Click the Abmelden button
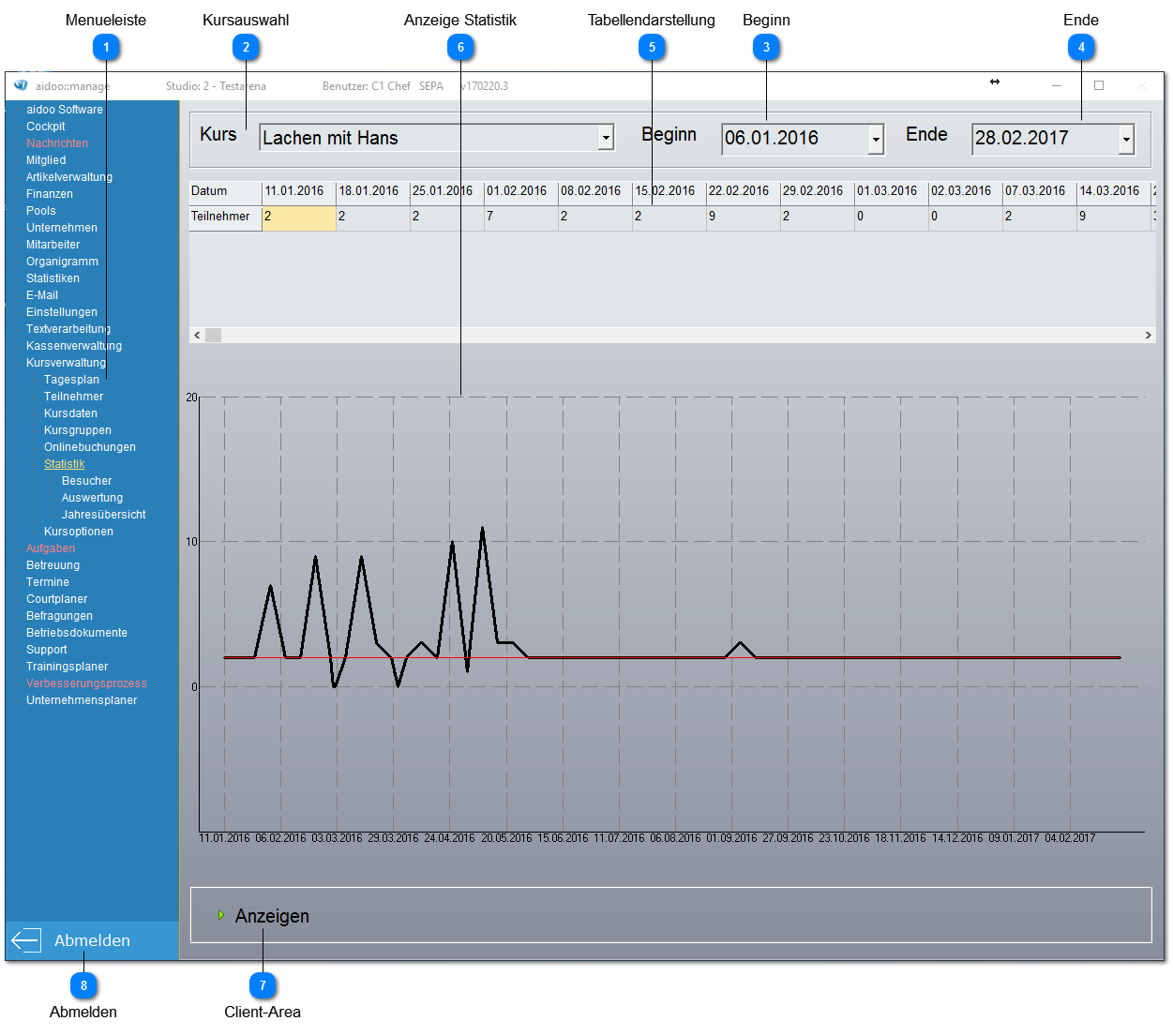Screen dimensions: 1173x1036 pos(92,940)
